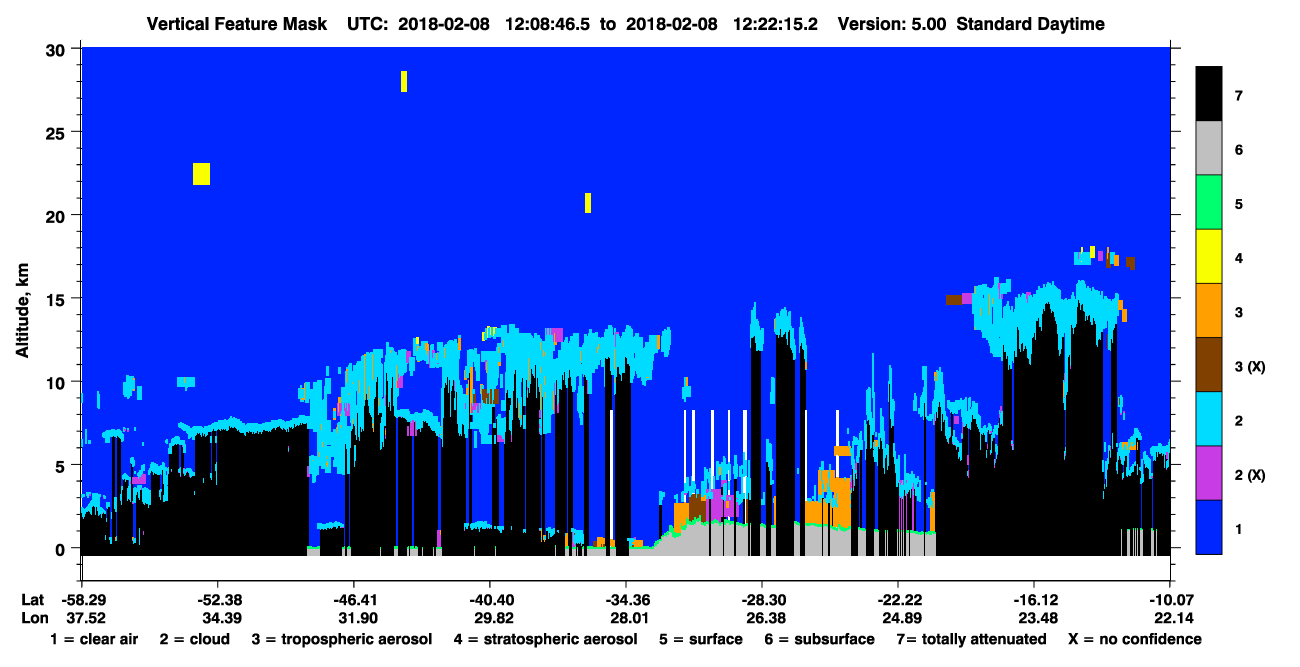Click the '2 = cloud' legend caption

[x=195, y=639]
